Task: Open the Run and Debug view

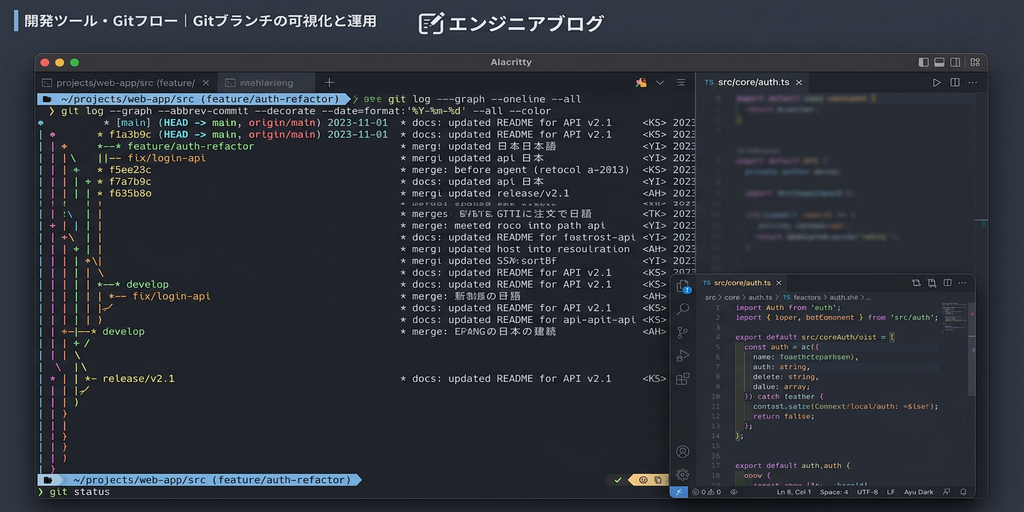Action: click(x=682, y=356)
